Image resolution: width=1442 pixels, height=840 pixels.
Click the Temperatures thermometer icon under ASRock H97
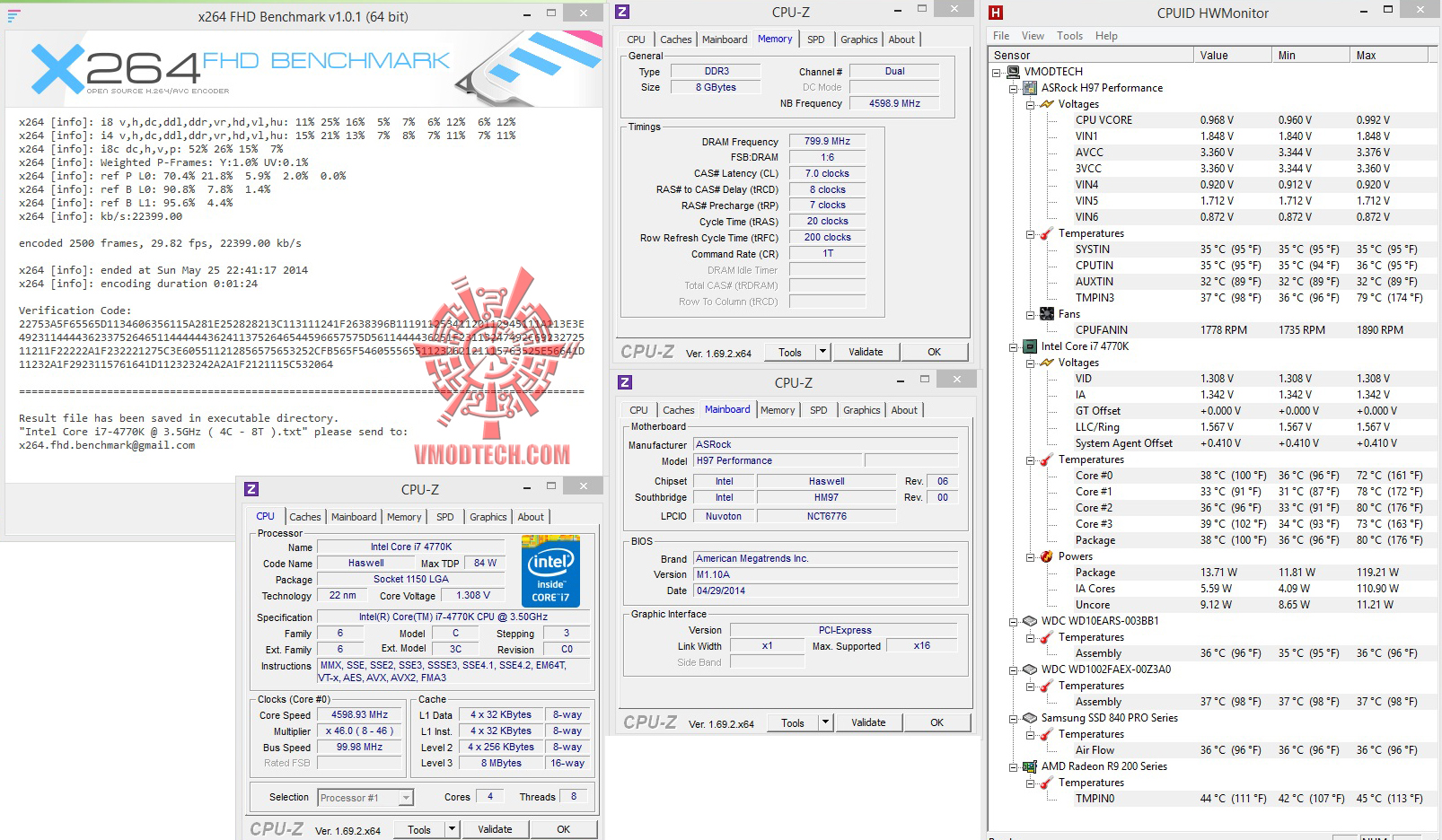(x=1046, y=233)
